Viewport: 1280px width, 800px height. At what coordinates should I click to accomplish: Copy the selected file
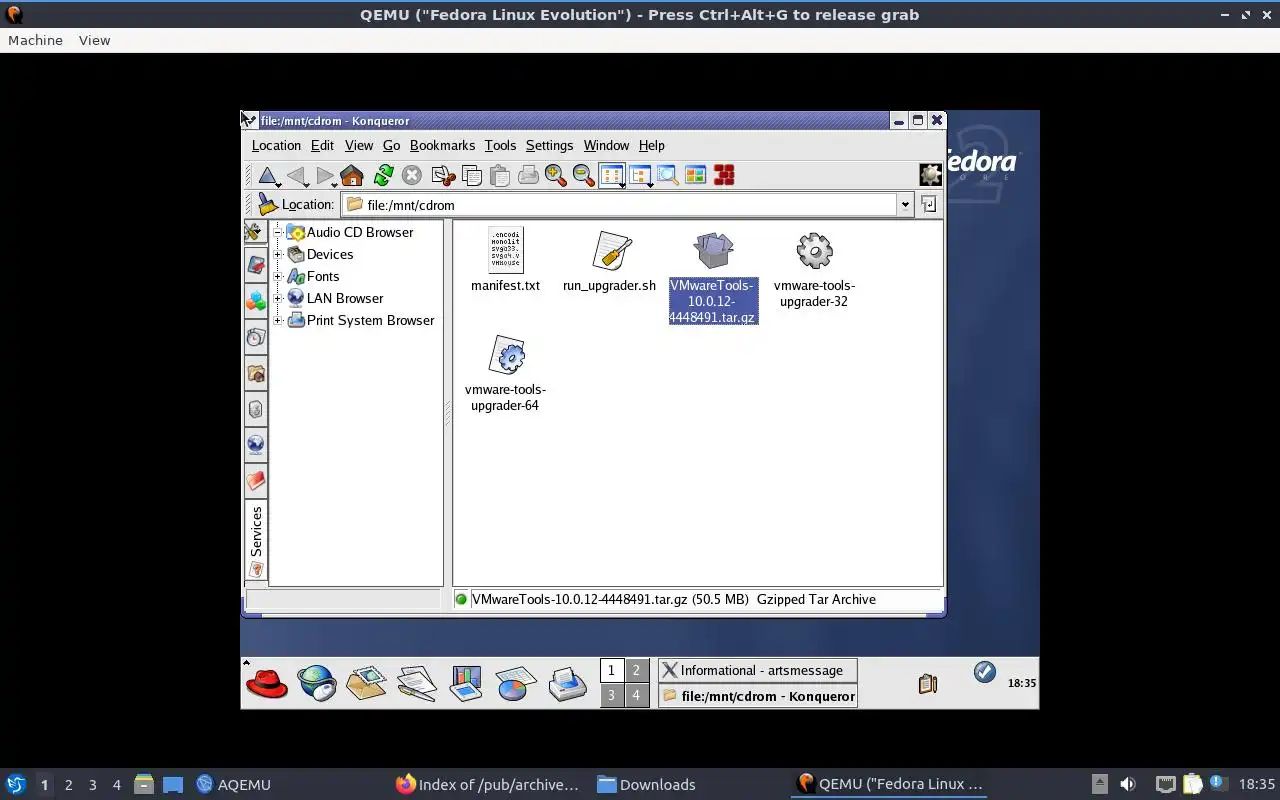click(x=471, y=176)
